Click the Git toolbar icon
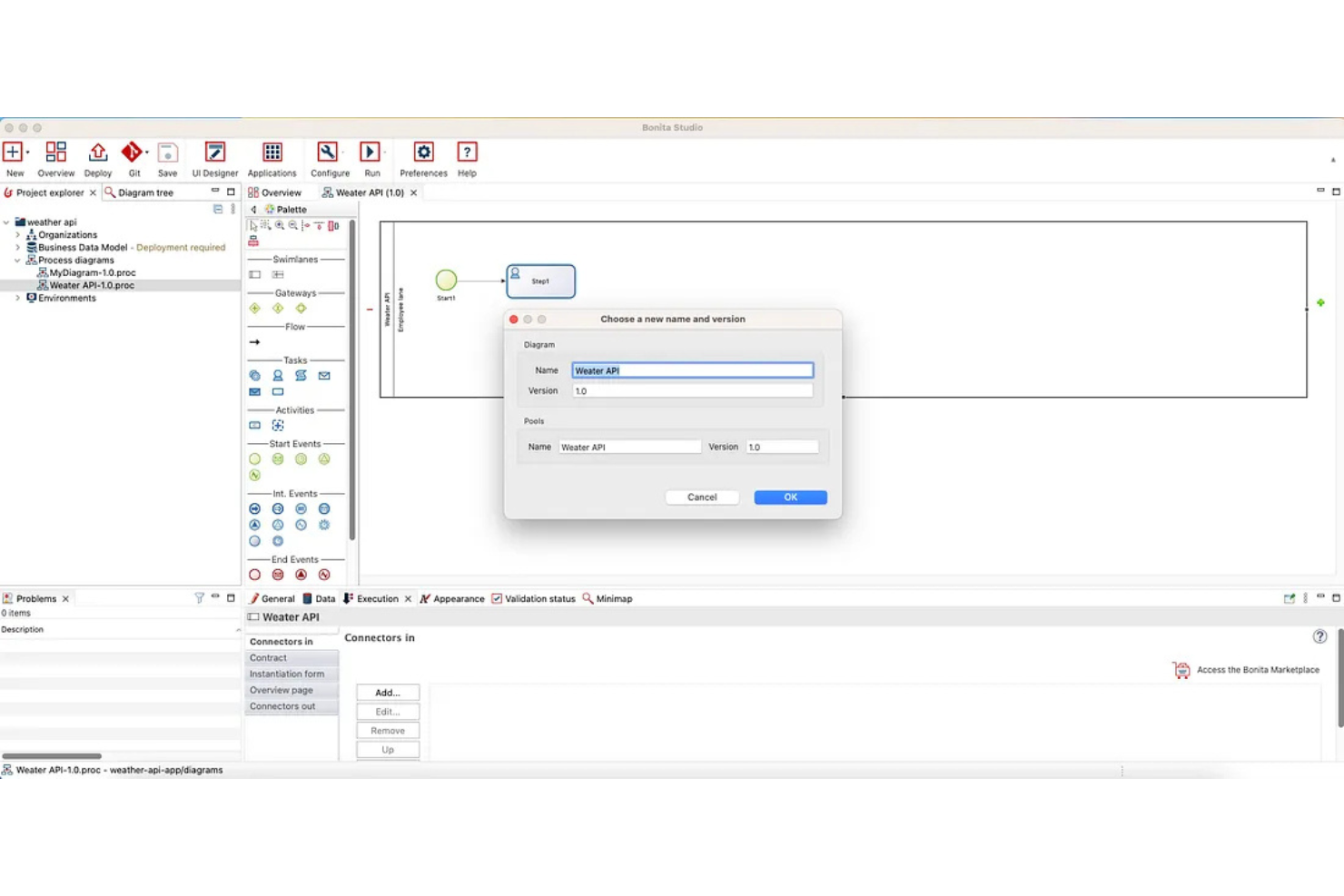The height and width of the screenshot is (896, 1344). coord(132,152)
